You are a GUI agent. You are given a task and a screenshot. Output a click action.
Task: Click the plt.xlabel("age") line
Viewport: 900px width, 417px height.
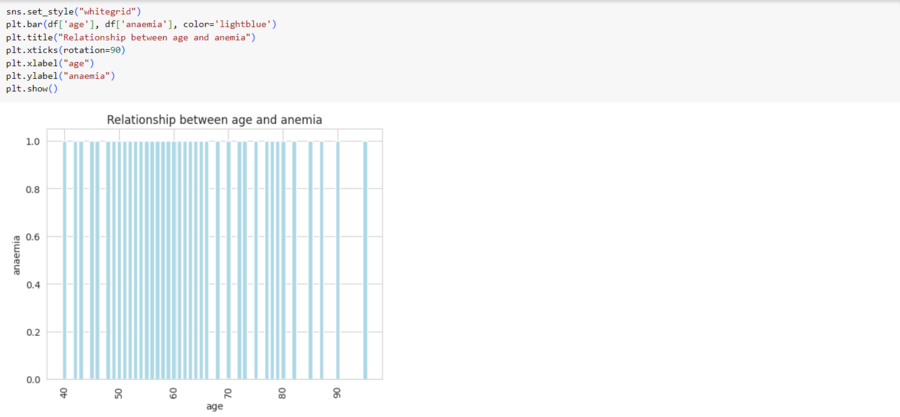pos(48,63)
